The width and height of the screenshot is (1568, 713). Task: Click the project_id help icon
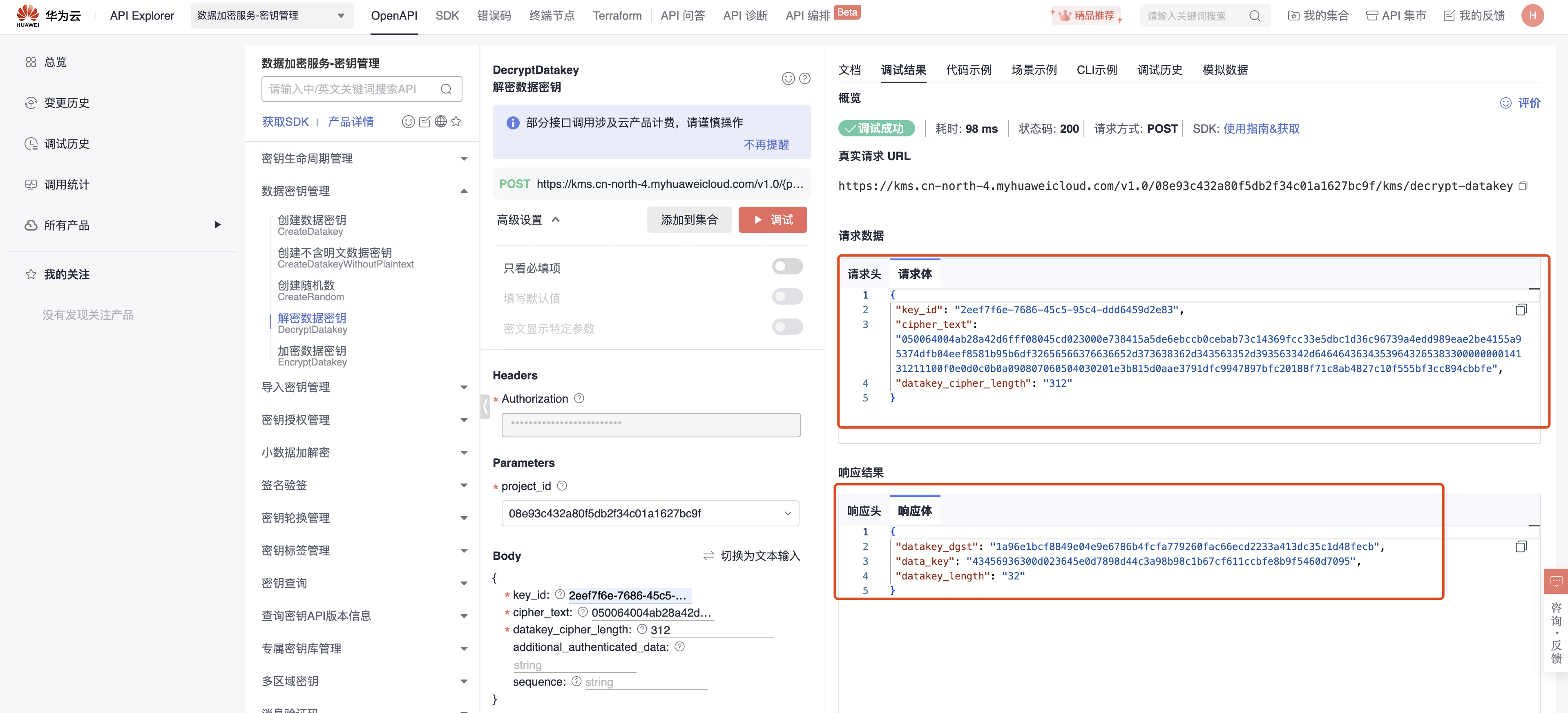click(562, 486)
